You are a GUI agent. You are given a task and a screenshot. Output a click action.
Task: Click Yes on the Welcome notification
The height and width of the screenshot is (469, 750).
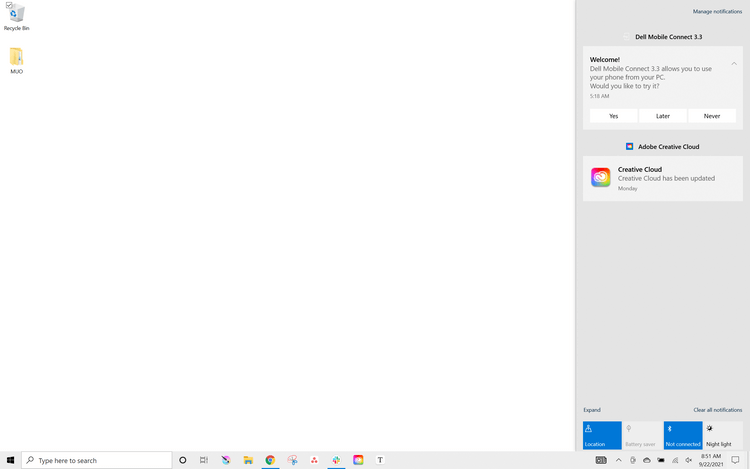click(614, 116)
